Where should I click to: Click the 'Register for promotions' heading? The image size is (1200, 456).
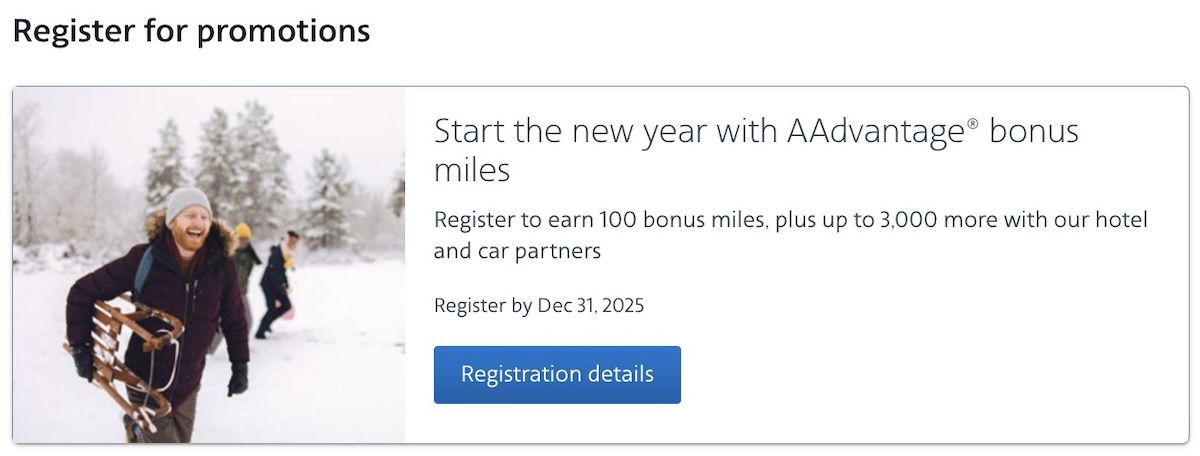pos(191,31)
